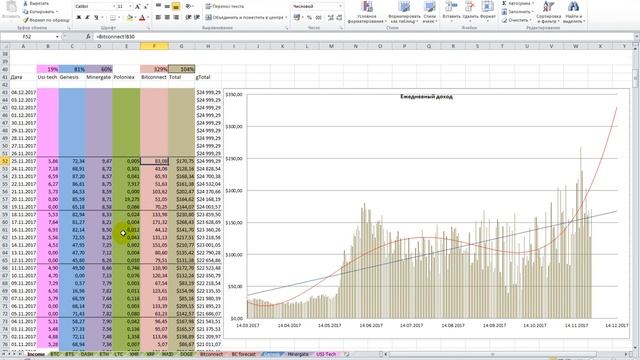Increase the indent
Image resolution: width=640 pixels, height=360 pixels.
tap(197, 18)
